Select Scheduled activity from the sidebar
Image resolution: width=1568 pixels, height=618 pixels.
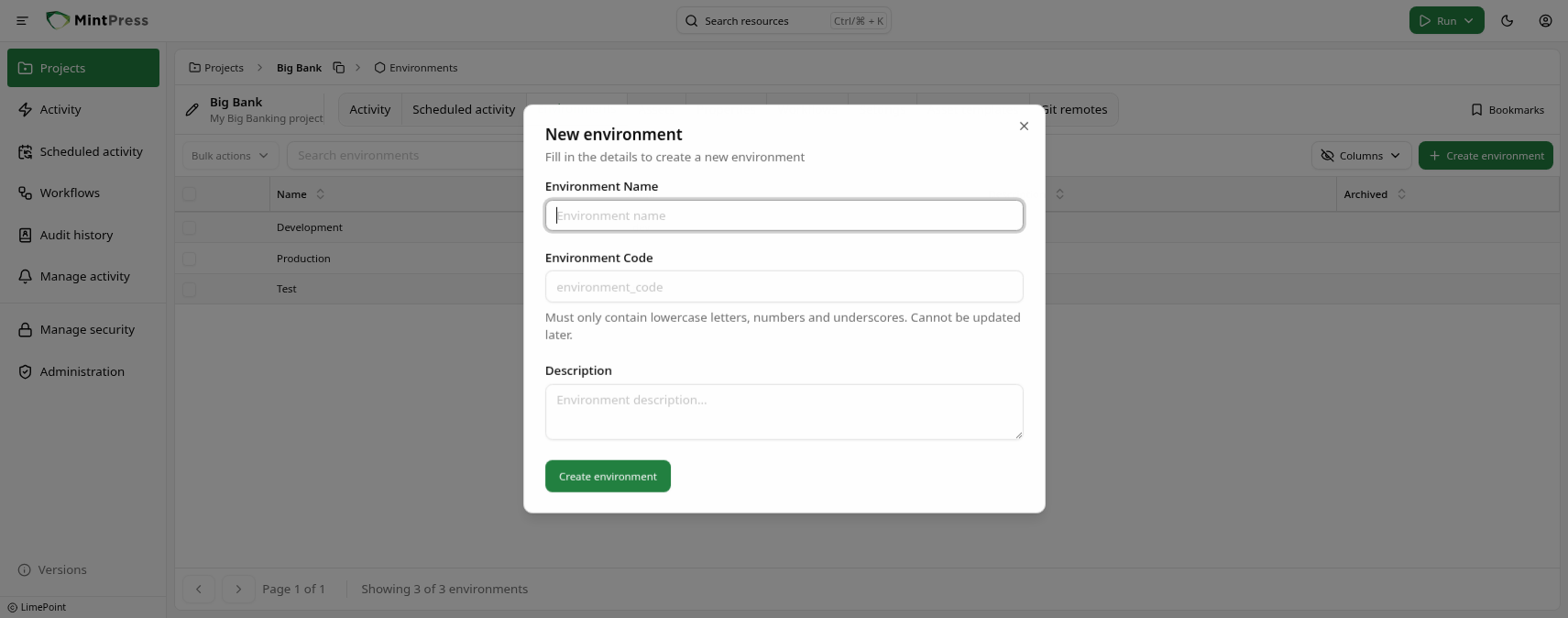pyautogui.click(x=91, y=151)
